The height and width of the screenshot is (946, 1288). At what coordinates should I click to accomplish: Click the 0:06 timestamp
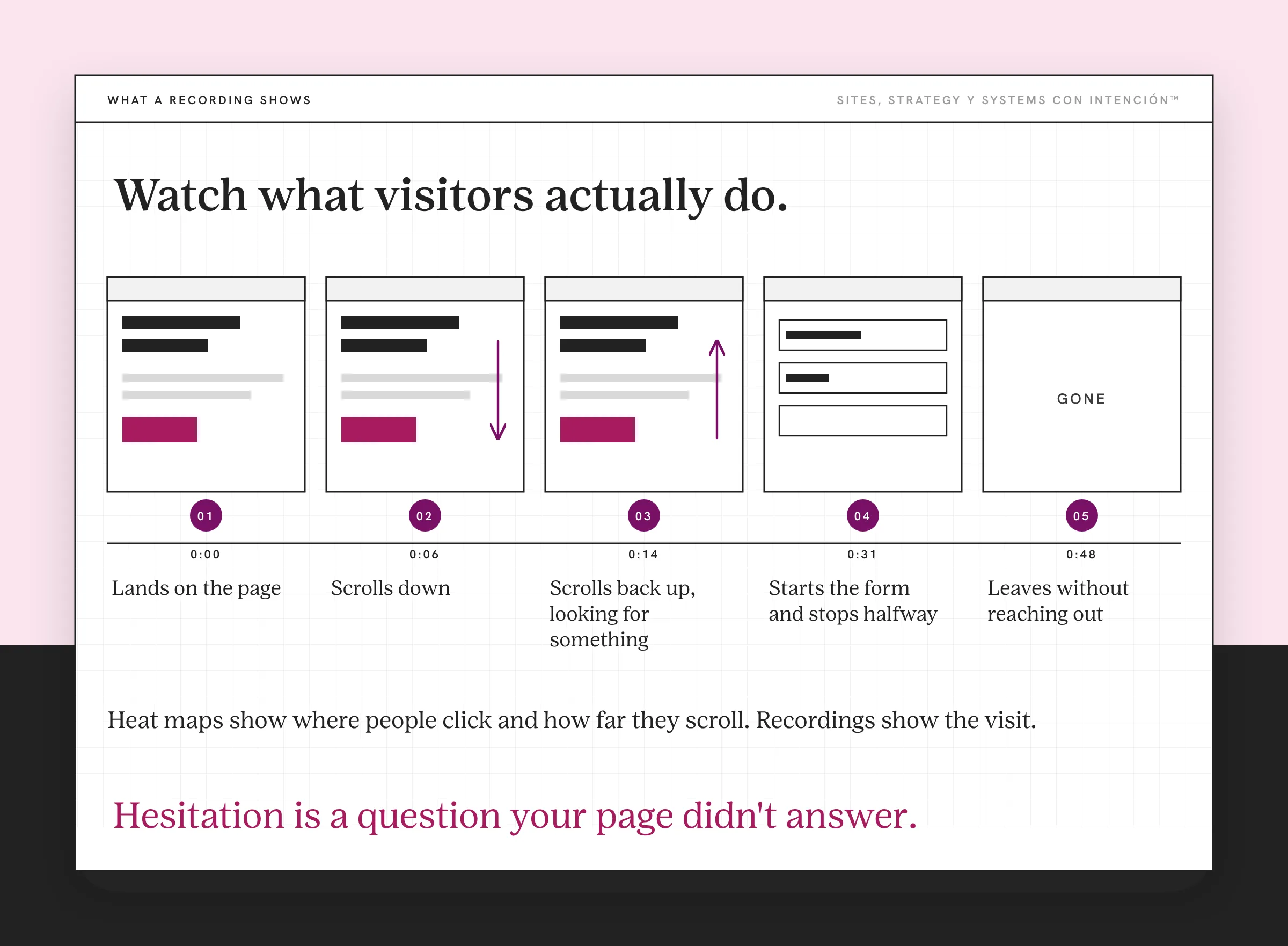pyautogui.click(x=424, y=554)
